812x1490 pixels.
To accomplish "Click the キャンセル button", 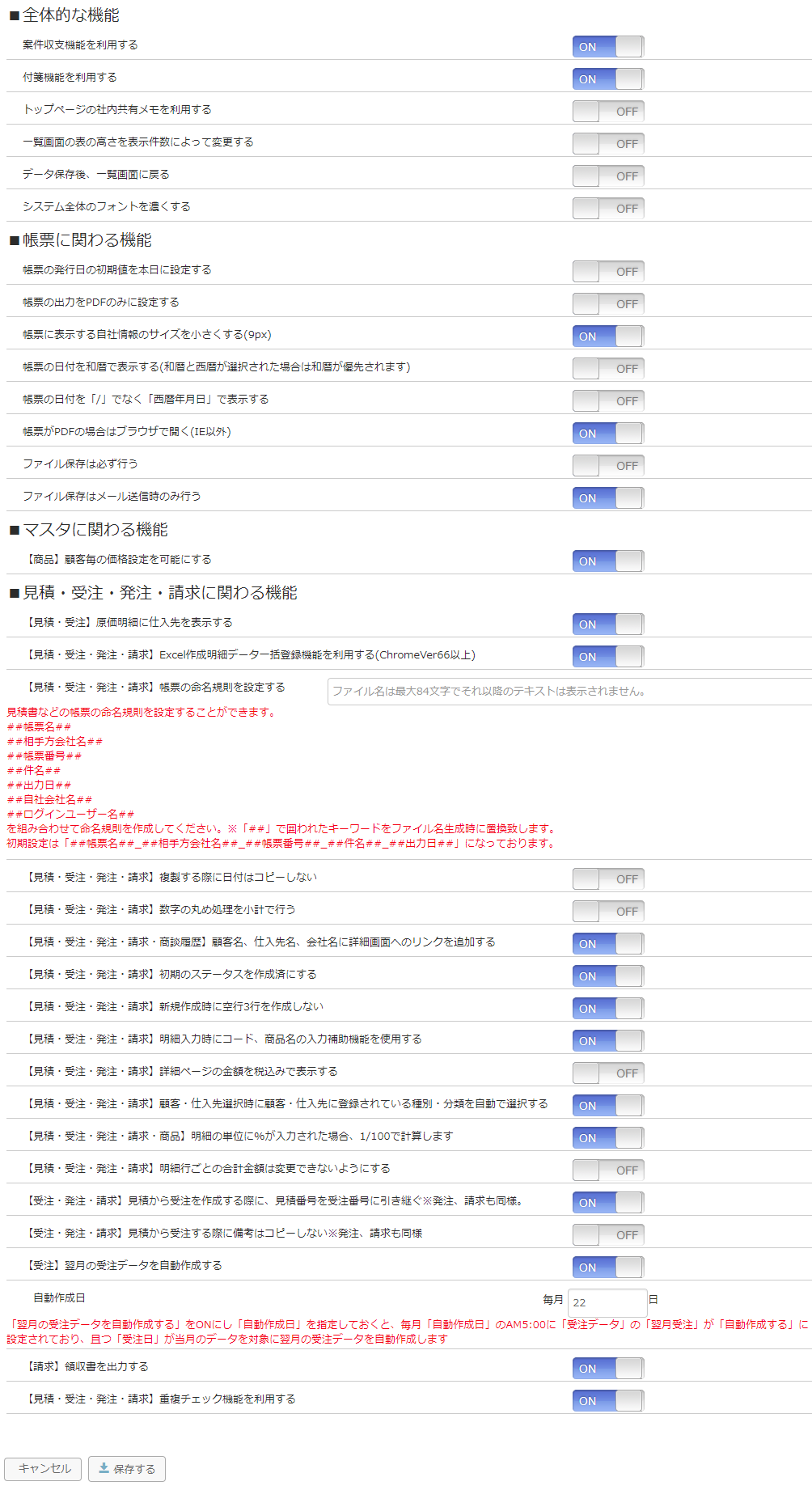I will coord(43,1469).
